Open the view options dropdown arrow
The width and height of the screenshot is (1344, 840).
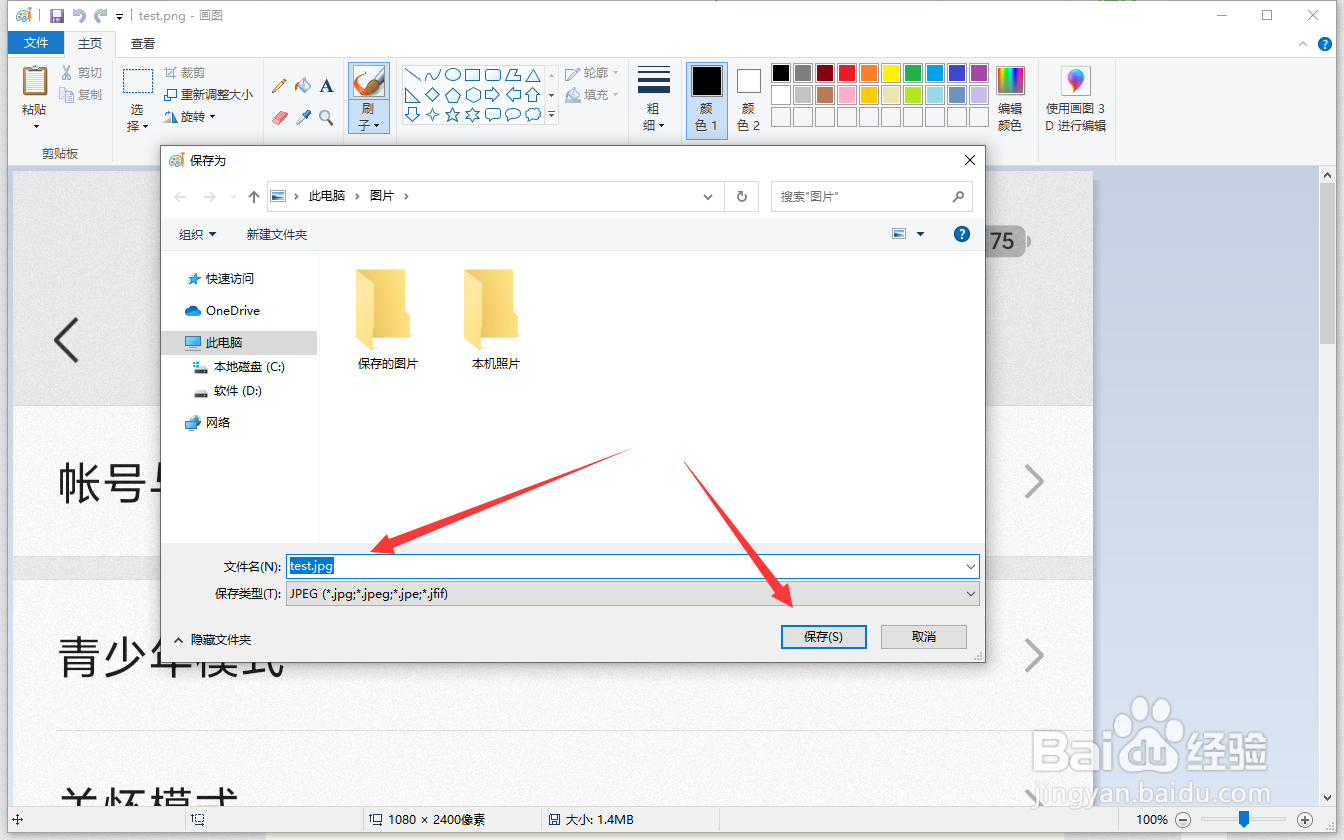coord(920,234)
